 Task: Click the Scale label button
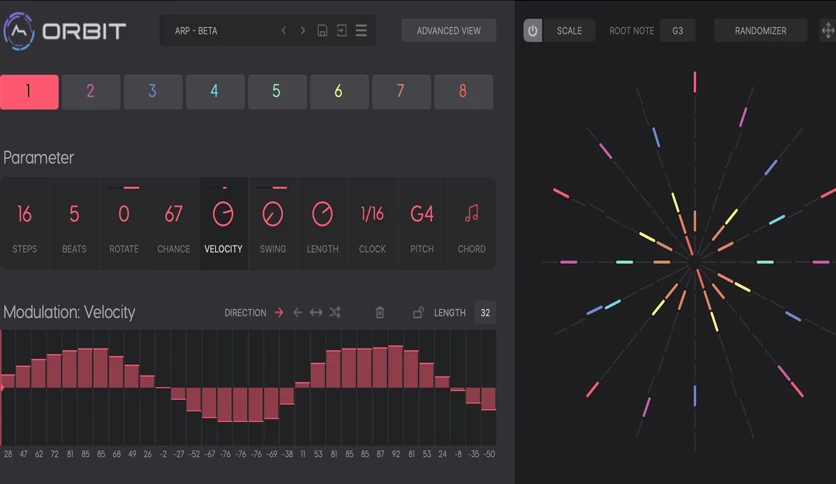(x=569, y=30)
